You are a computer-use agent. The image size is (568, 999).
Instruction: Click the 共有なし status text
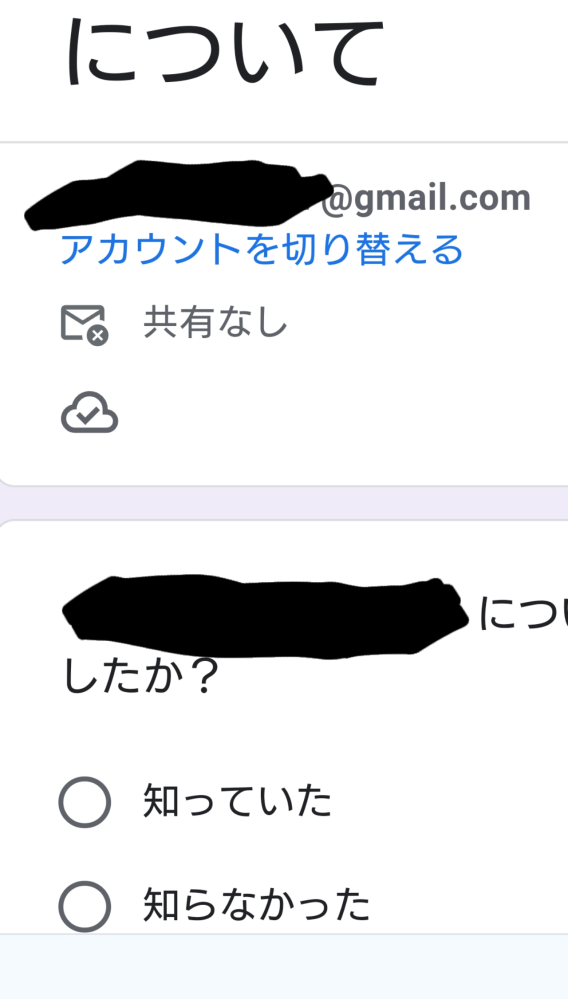[216, 322]
